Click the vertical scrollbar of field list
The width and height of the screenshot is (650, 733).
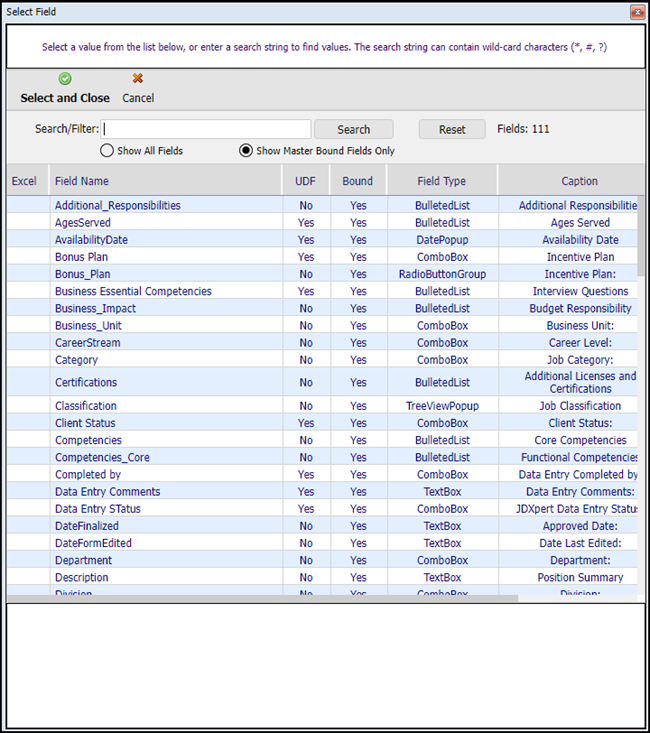click(641, 236)
